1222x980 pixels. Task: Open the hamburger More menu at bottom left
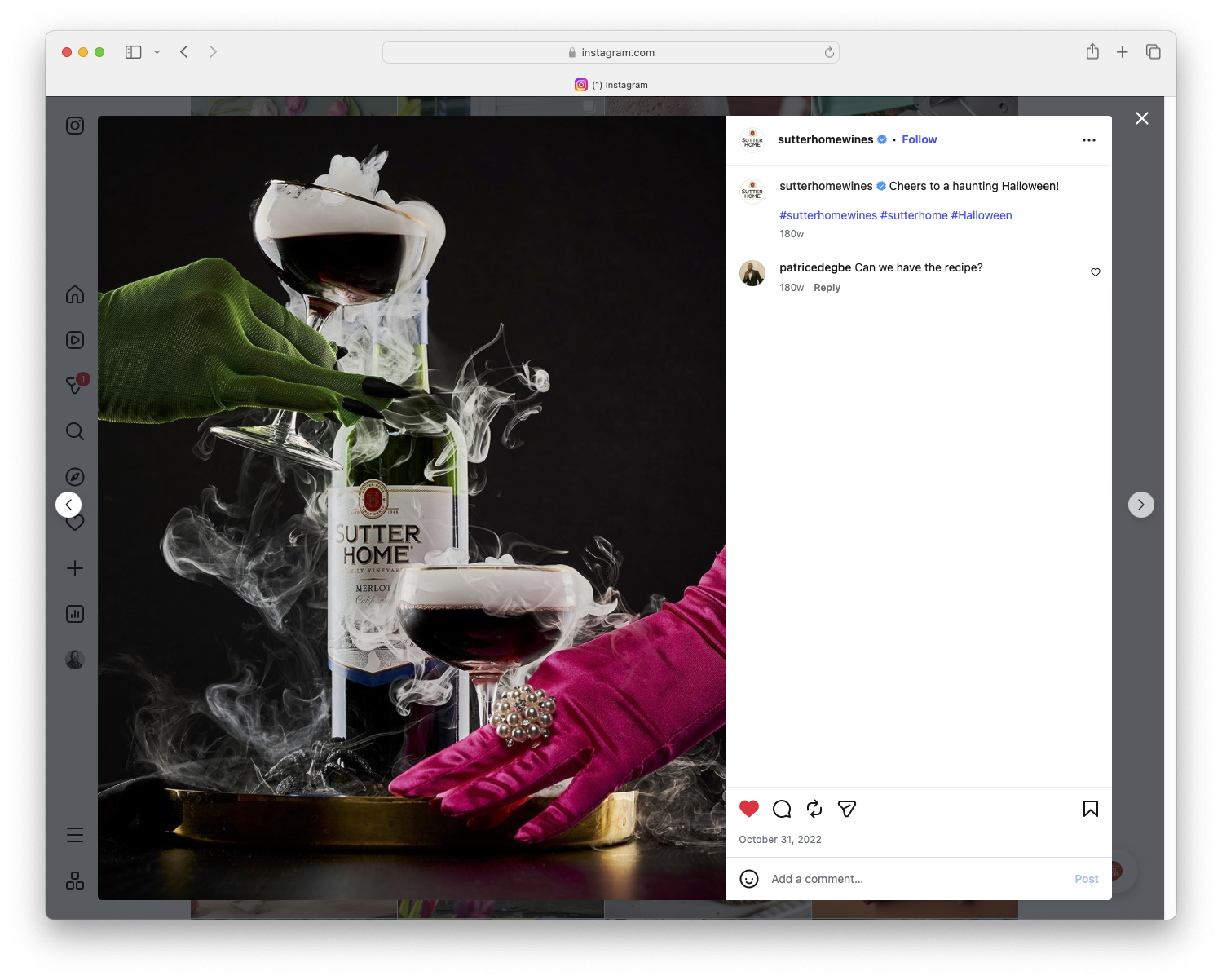pos(74,834)
